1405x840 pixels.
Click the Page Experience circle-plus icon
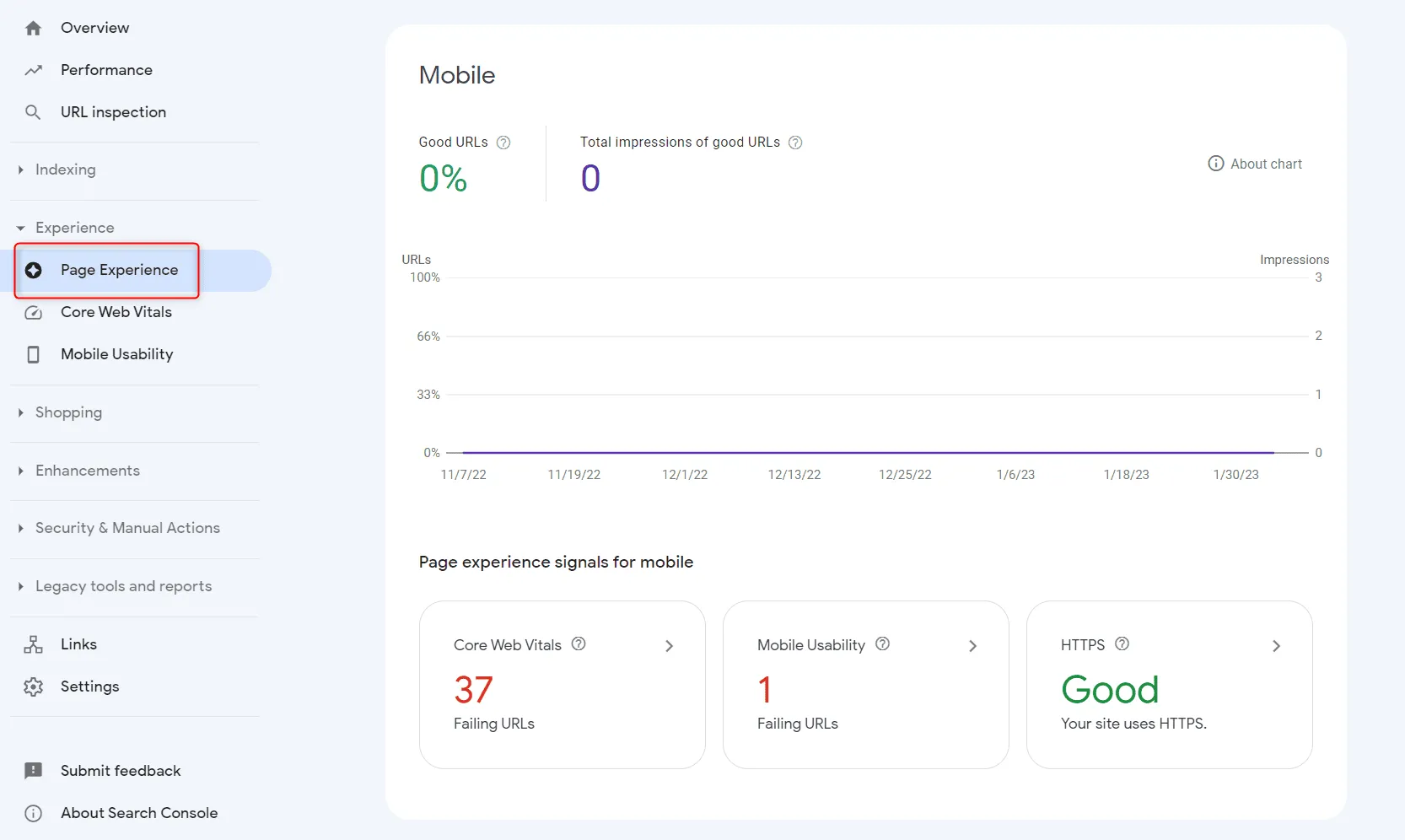coord(33,270)
